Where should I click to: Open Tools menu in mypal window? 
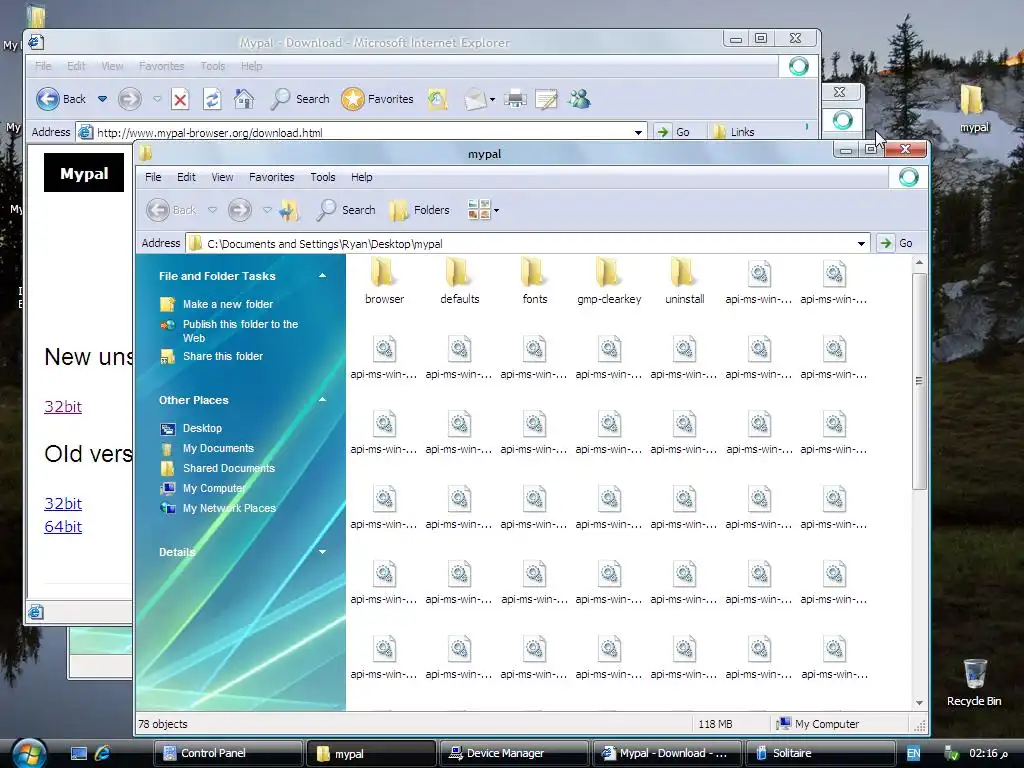click(x=323, y=178)
